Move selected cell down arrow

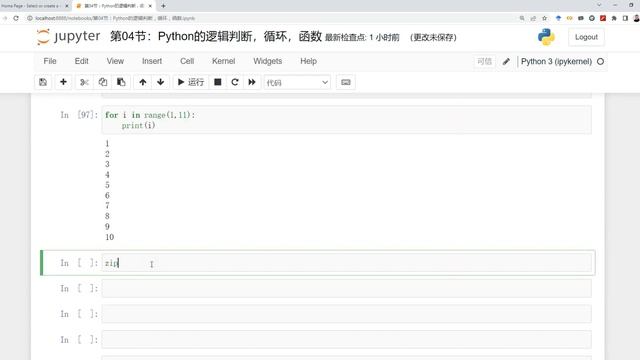coord(160,82)
